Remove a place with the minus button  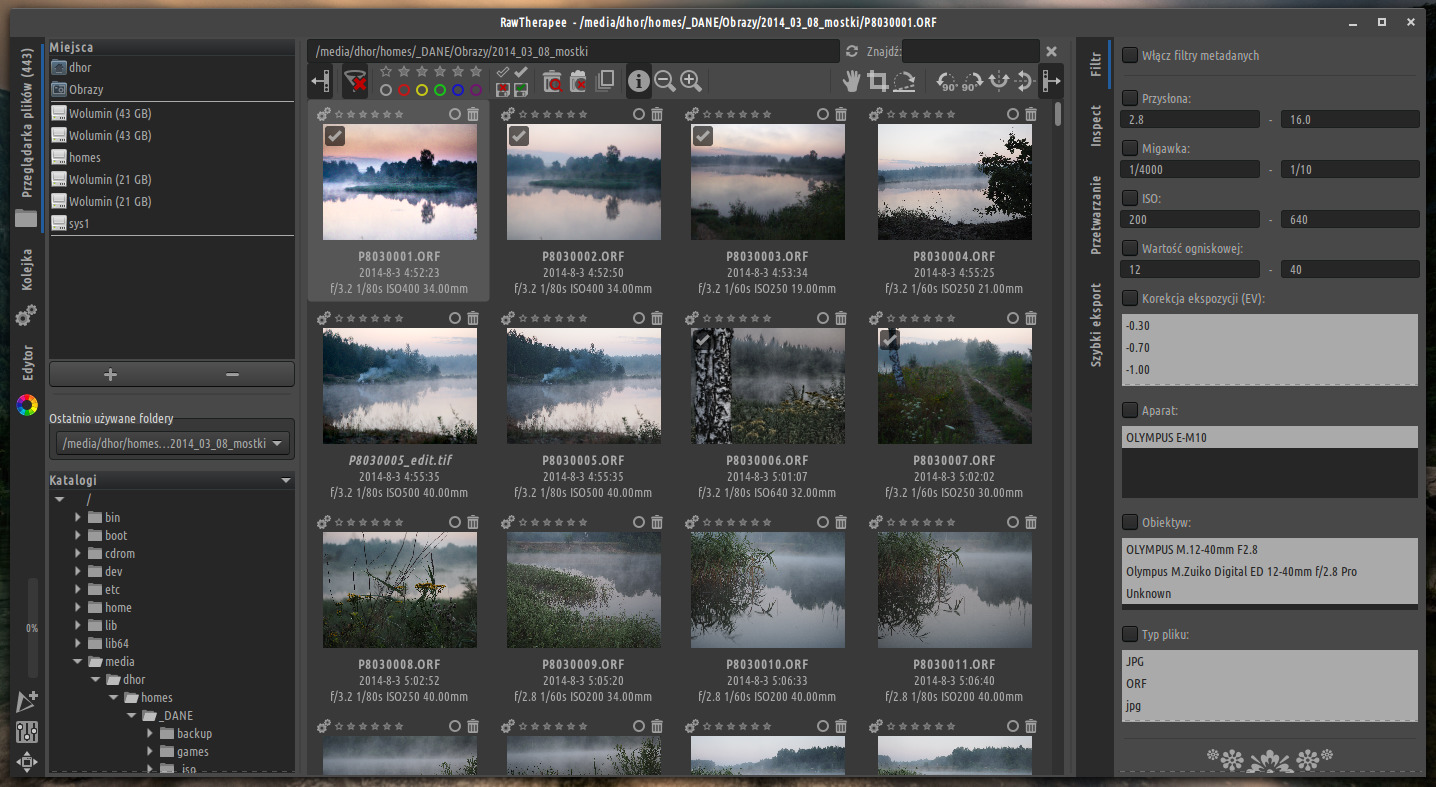click(x=232, y=374)
